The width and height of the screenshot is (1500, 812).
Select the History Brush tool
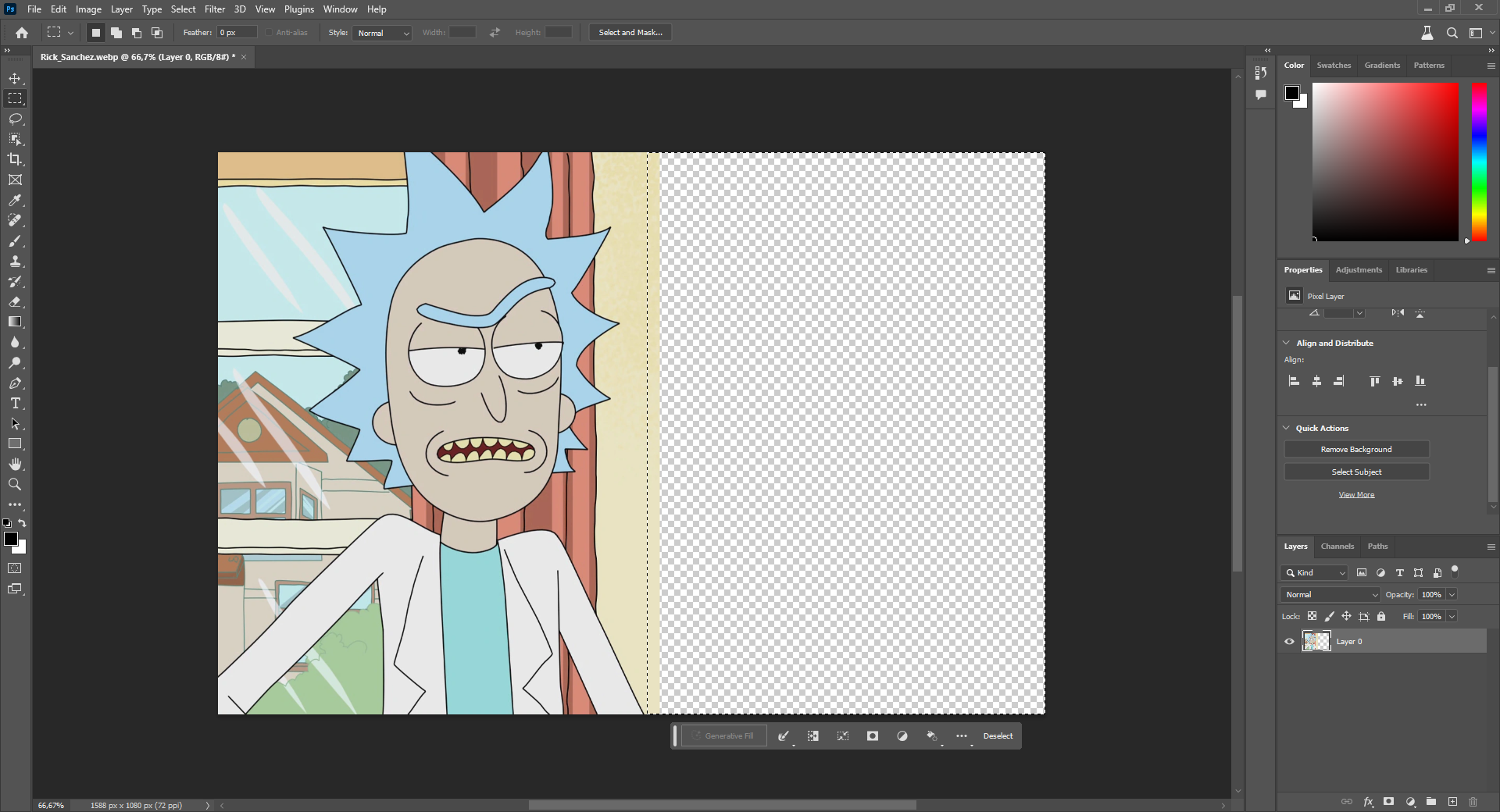click(x=15, y=282)
